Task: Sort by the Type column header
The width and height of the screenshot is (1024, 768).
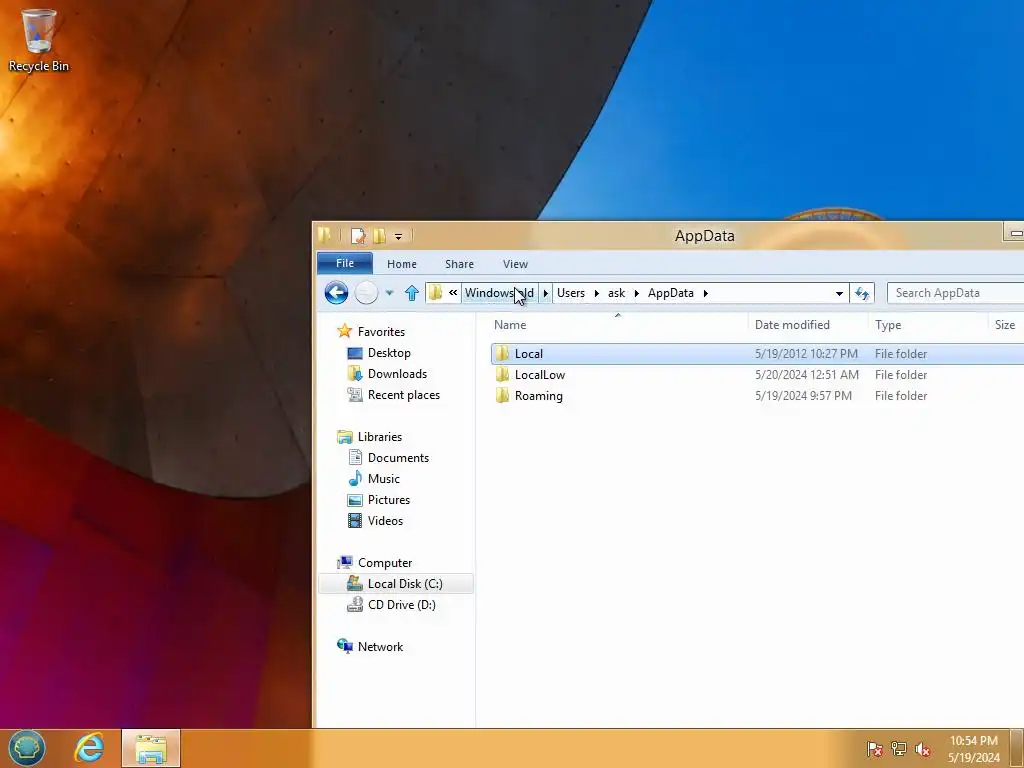Action: click(x=927, y=325)
